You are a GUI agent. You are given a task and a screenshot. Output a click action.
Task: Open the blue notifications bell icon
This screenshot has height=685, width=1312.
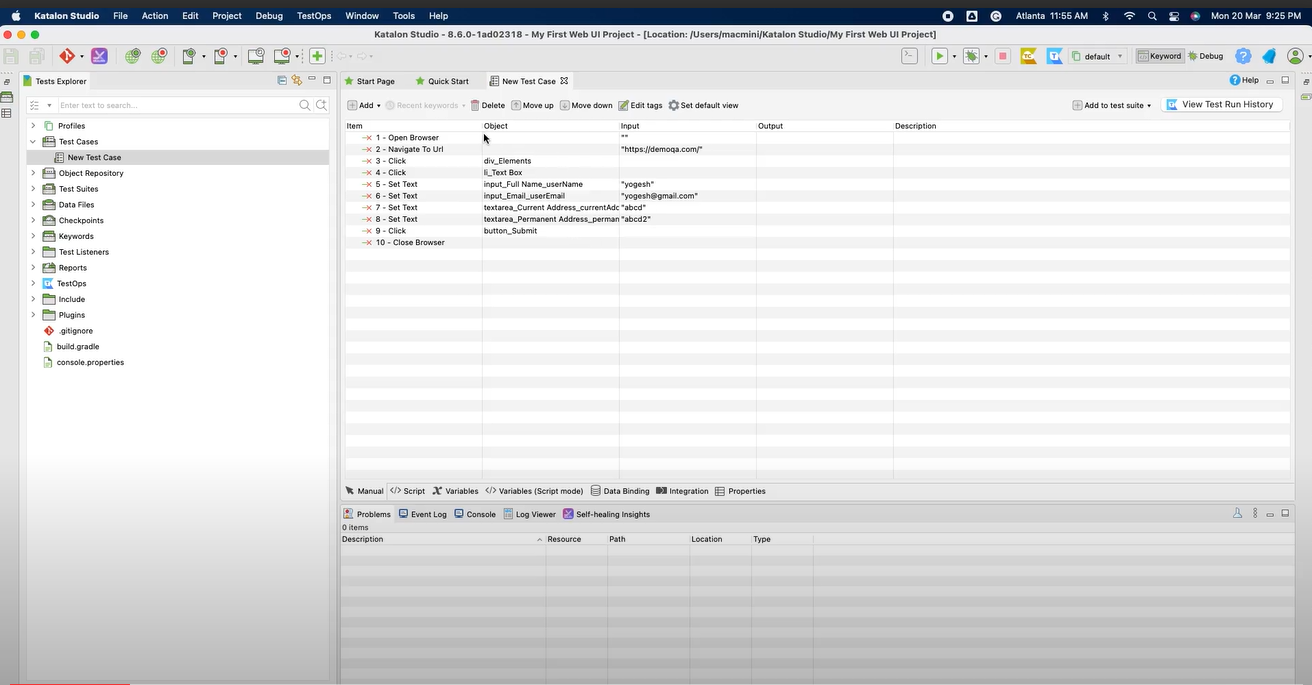(x=1269, y=56)
